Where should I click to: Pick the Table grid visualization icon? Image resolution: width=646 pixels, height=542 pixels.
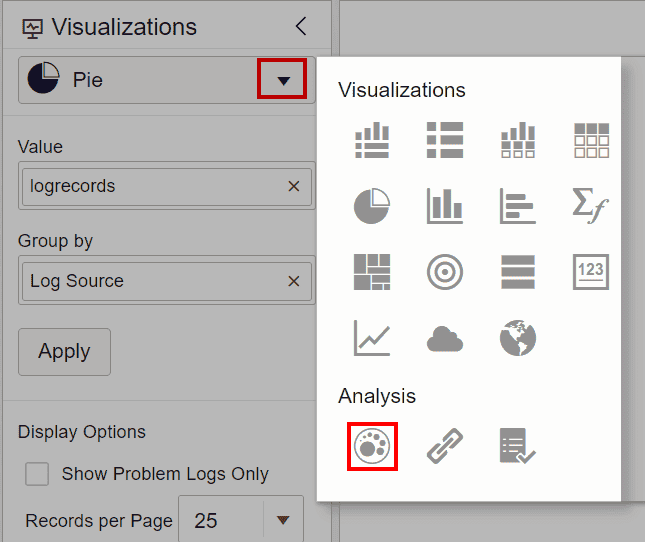[591, 140]
